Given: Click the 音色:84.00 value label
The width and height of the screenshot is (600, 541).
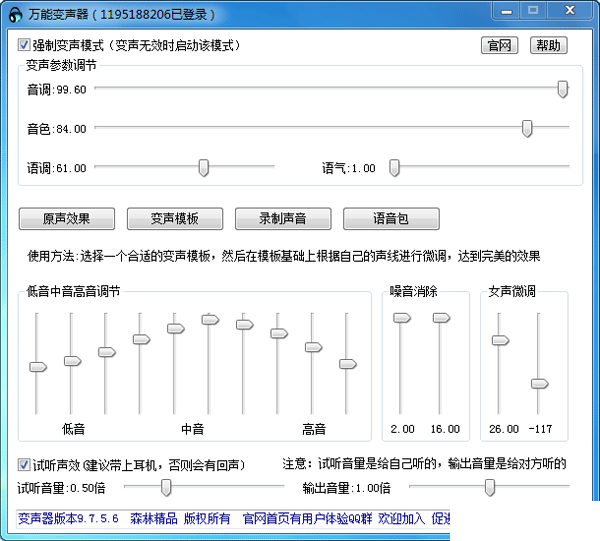Looking at the screenshot, I should click(57, 129).
